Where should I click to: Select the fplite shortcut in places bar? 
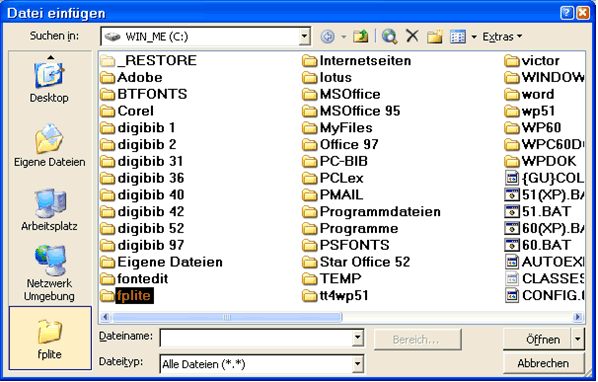click(x=50, y=338)
